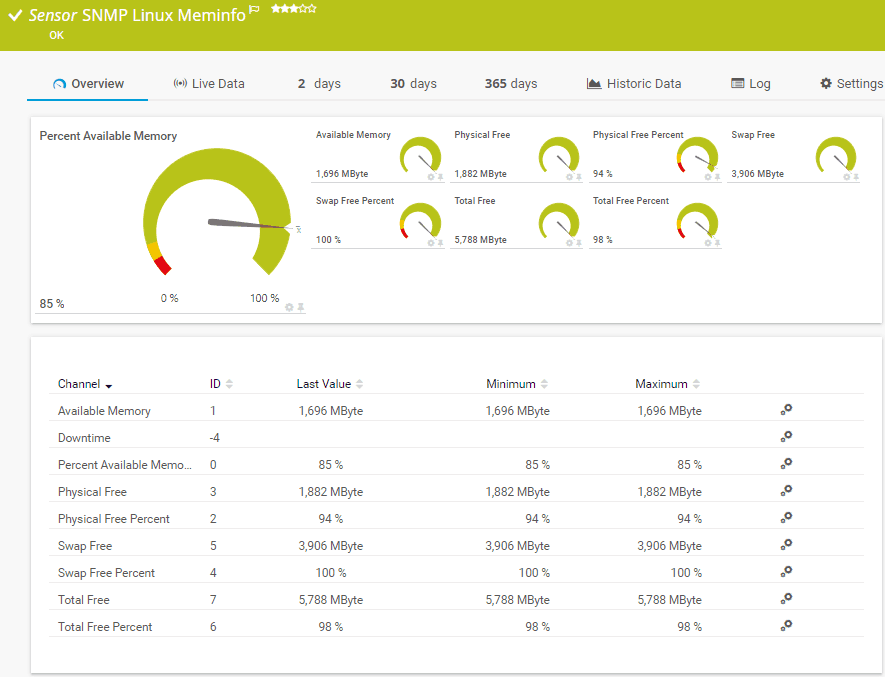885x677 pixels.
Task: Open gear settings on Available Memory gauge
Action: 431,177
